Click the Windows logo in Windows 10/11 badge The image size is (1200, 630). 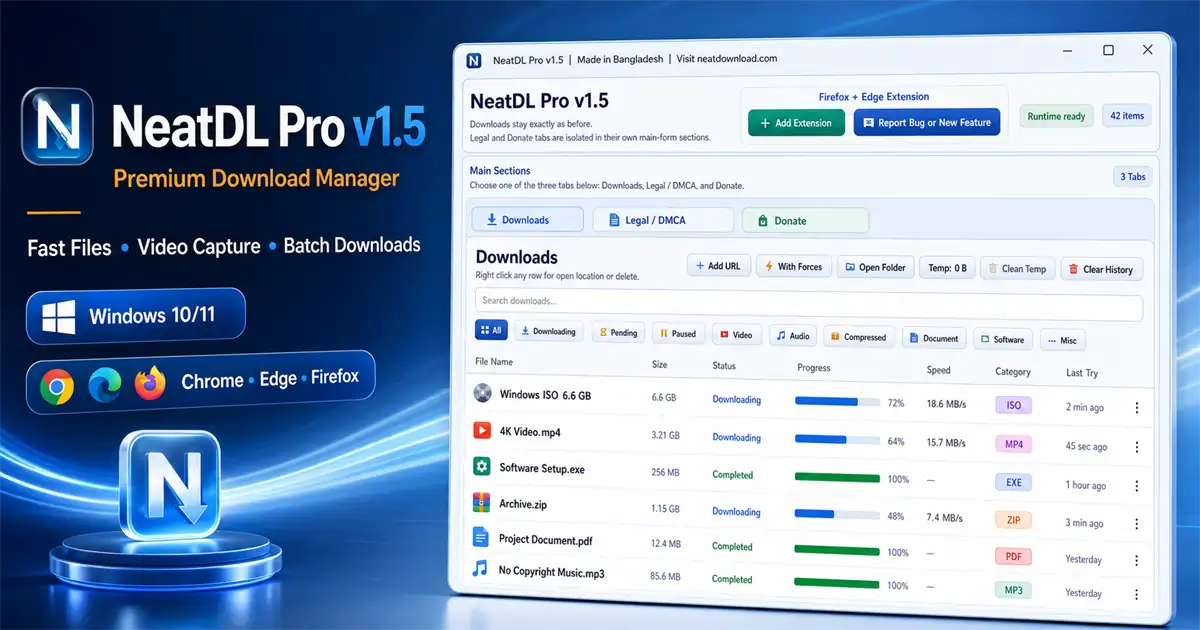(58, 317)
